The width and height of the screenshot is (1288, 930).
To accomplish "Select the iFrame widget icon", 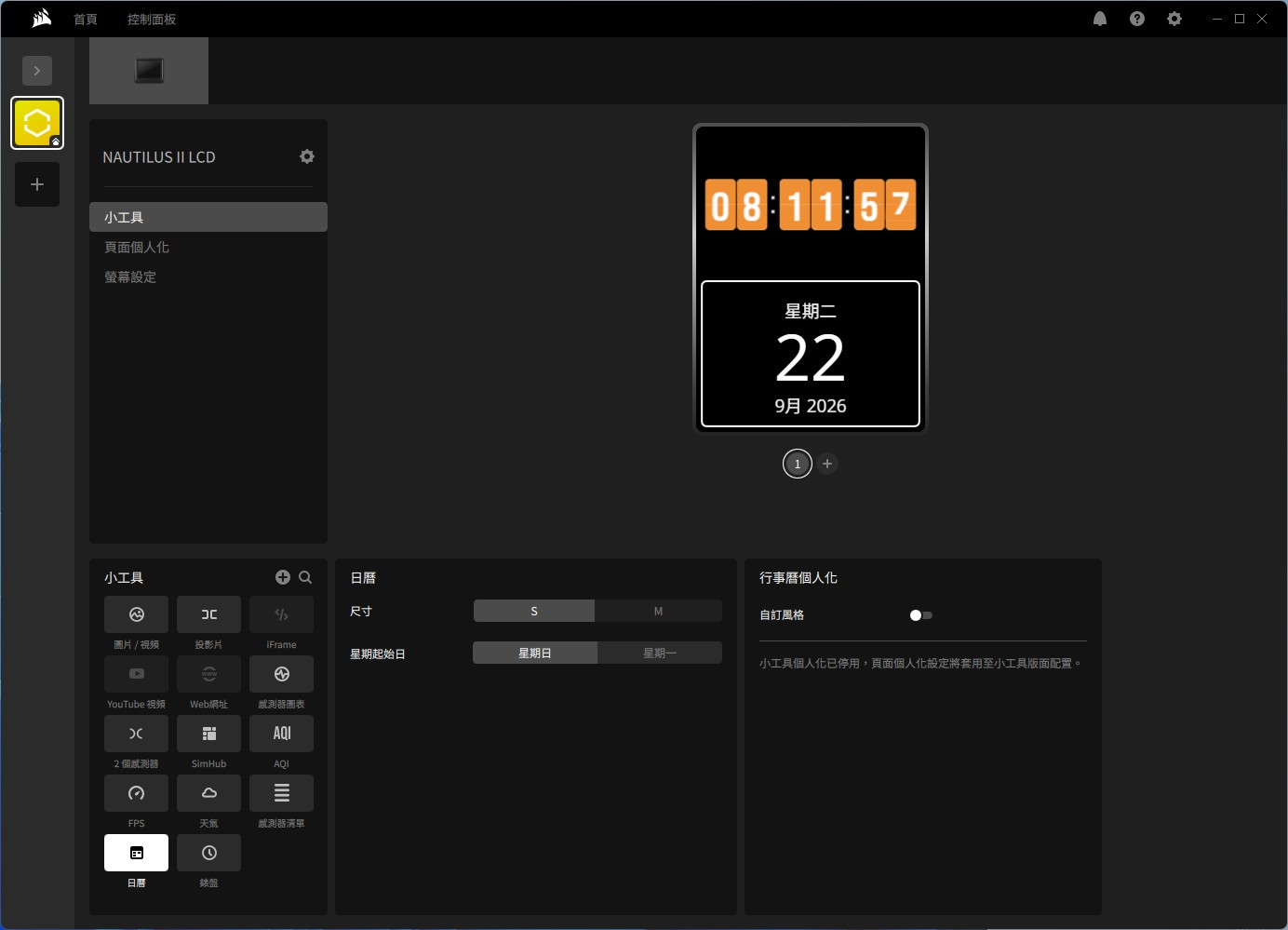I will [x=281, y=614].
